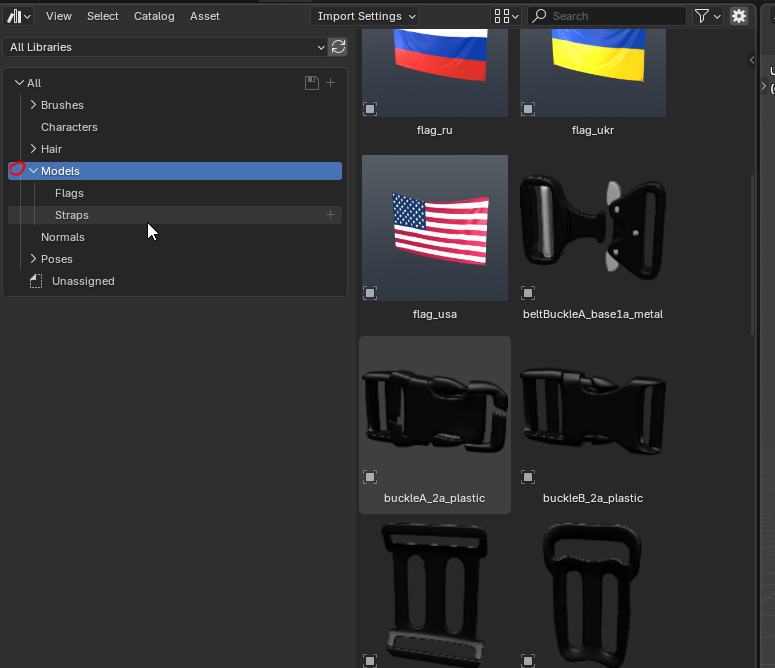Select the Models catalog

click(x=175, y=171)
